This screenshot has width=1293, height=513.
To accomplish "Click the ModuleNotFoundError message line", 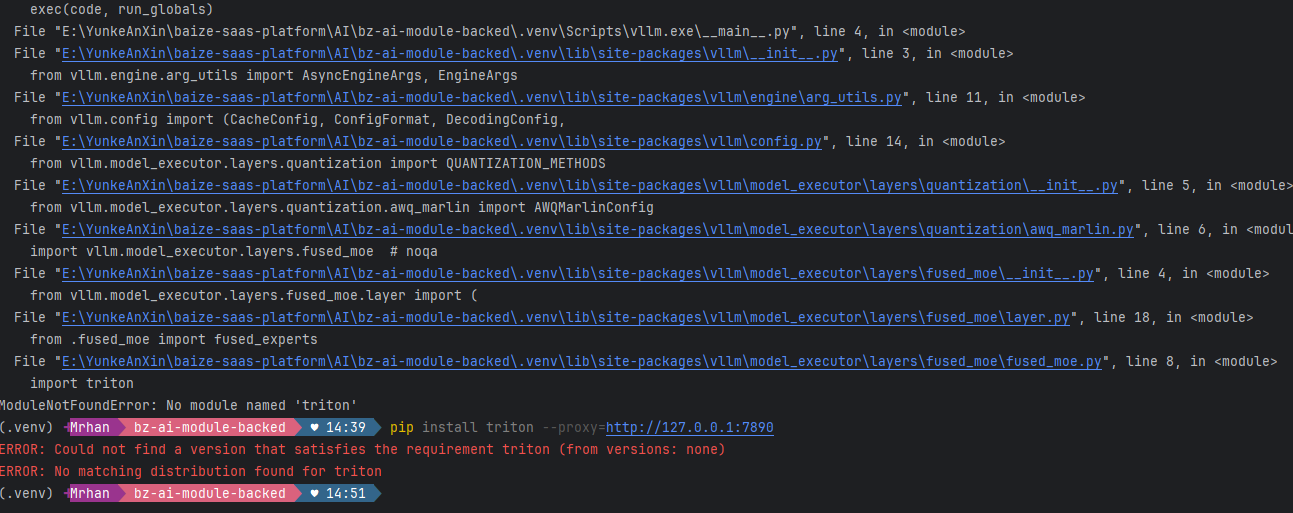I will [179, 405].
